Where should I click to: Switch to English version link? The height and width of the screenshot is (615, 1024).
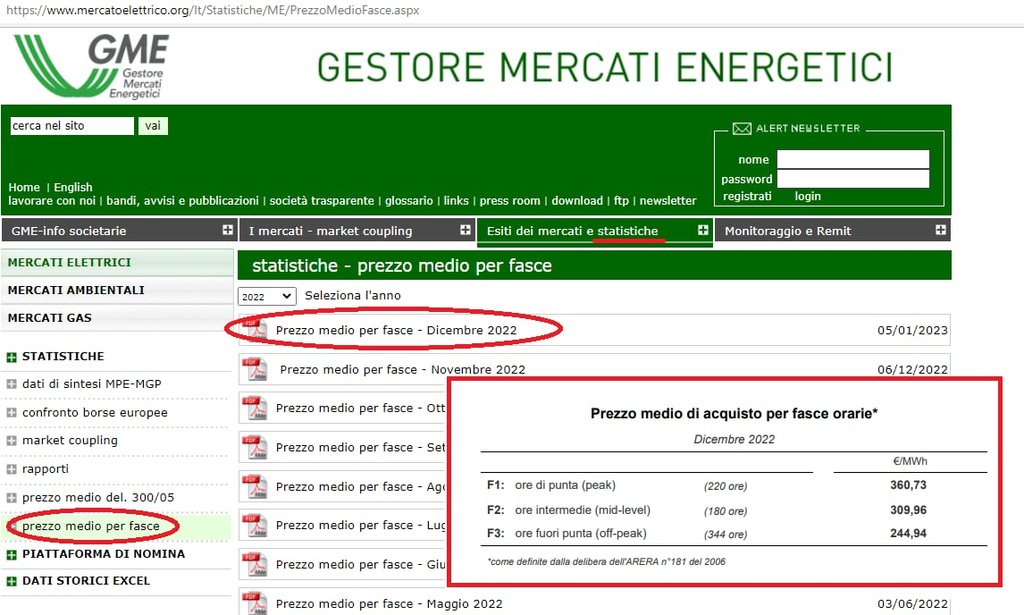(x=73, y=187)
